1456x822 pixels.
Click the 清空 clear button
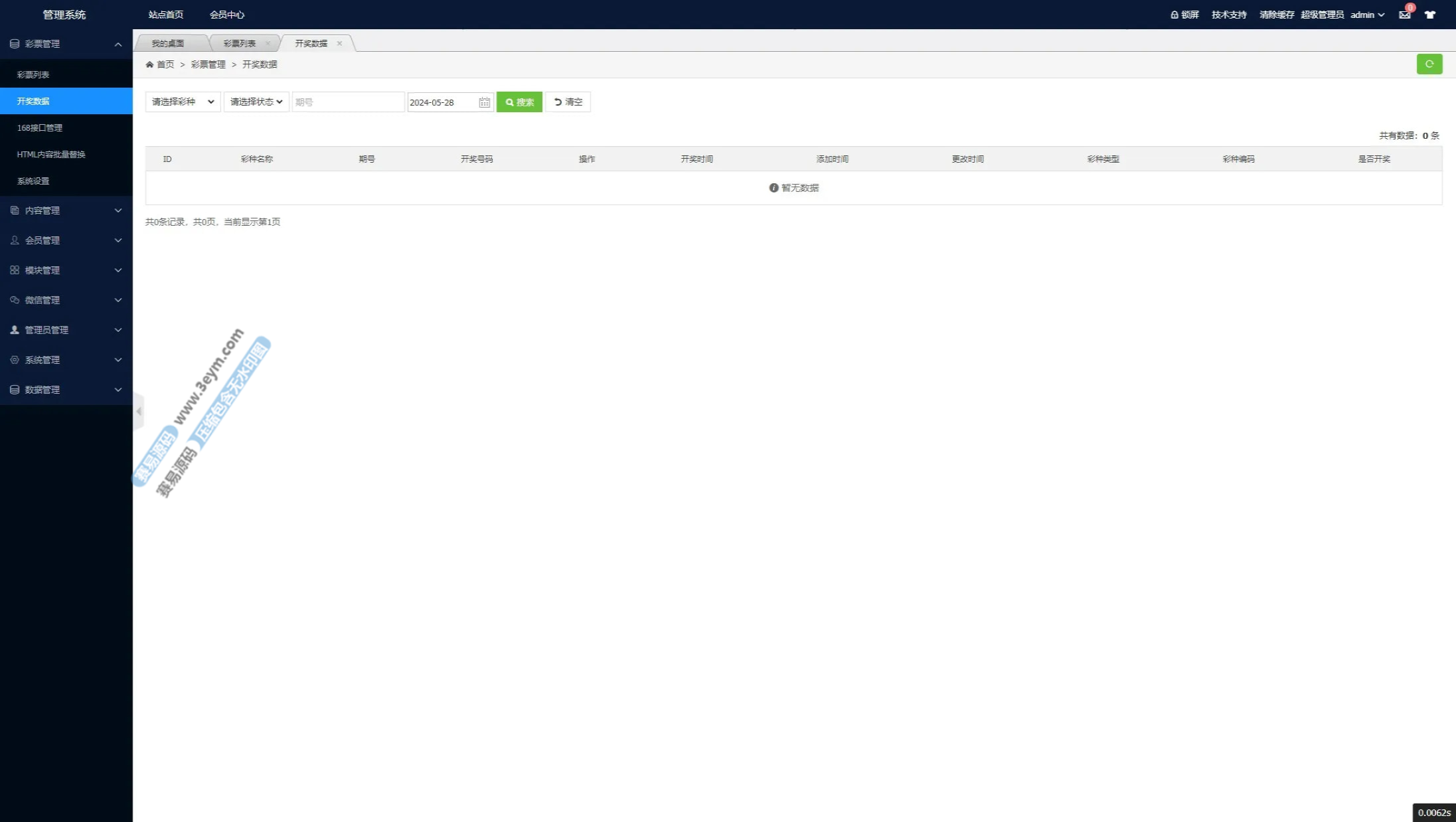(x=568, y=102)
